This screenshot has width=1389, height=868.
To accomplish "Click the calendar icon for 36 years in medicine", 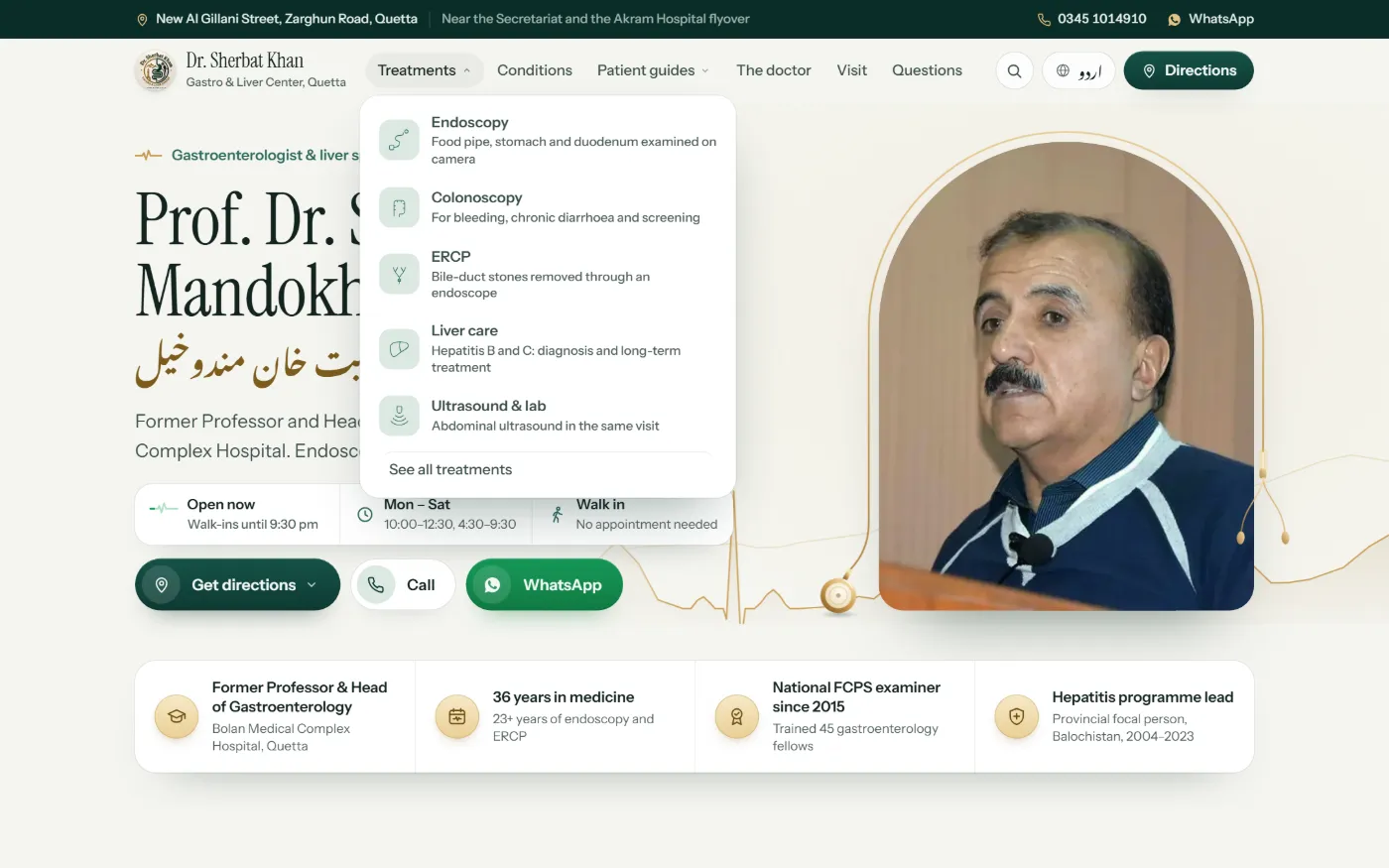I will click(457, 716).
